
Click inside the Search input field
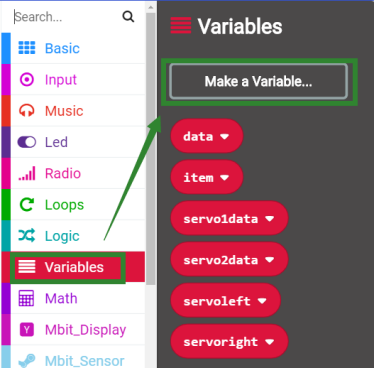pos(67,17)
